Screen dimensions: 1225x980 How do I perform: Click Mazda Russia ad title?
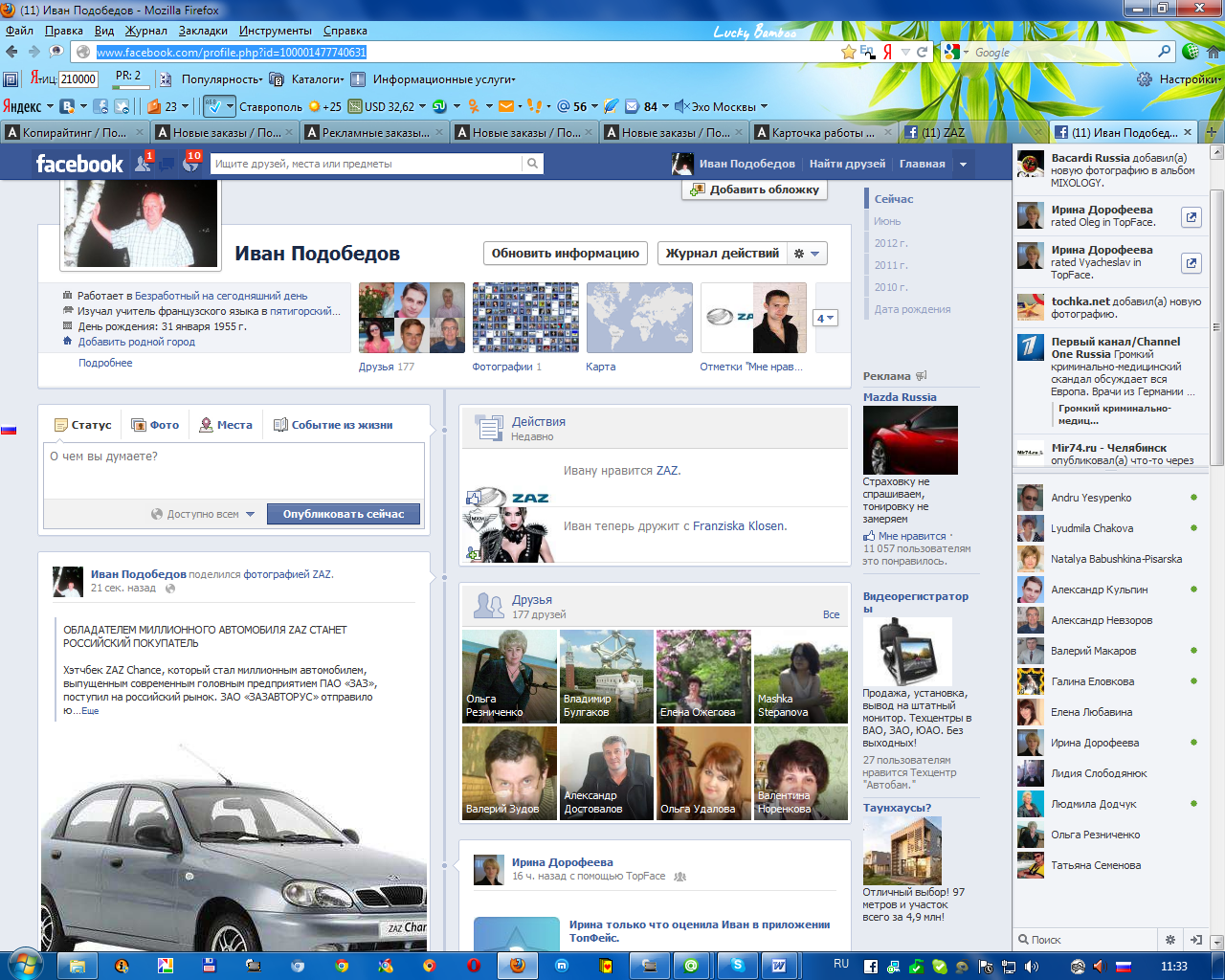pos(900,397)
